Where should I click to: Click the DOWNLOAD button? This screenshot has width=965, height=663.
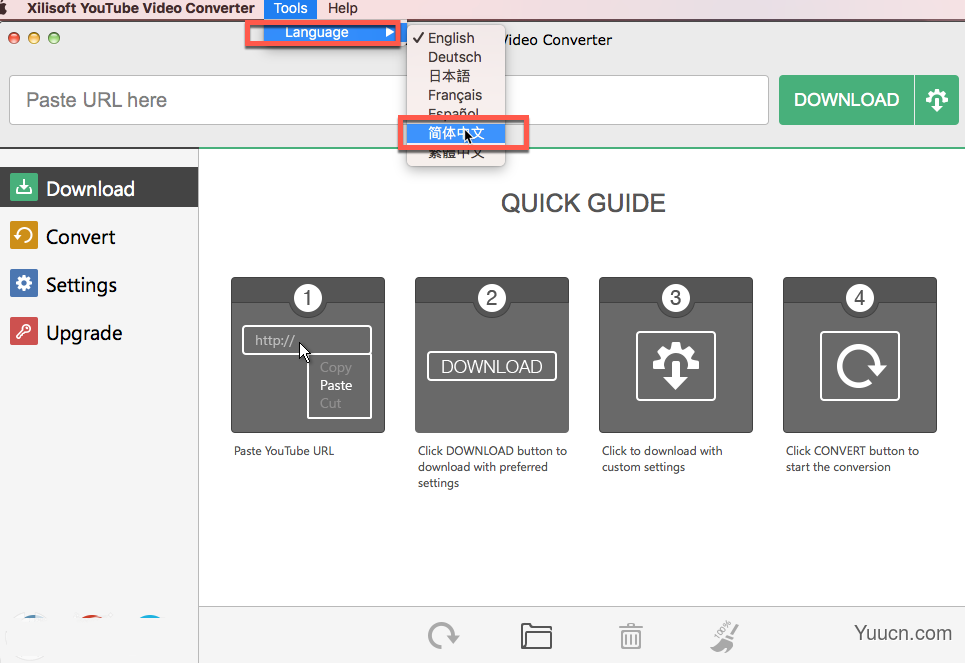845,100
